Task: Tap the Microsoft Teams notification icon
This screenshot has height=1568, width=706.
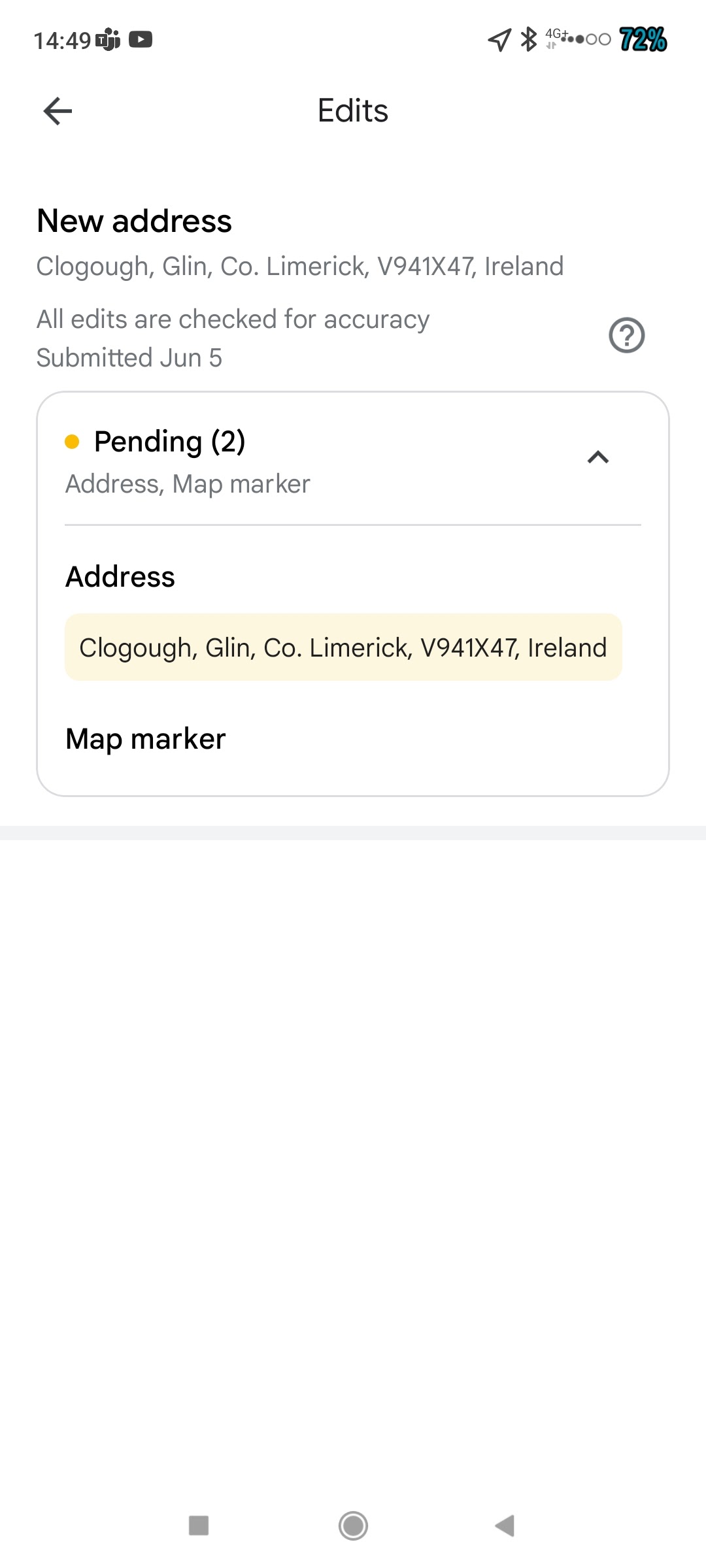Action: point(109,41)
